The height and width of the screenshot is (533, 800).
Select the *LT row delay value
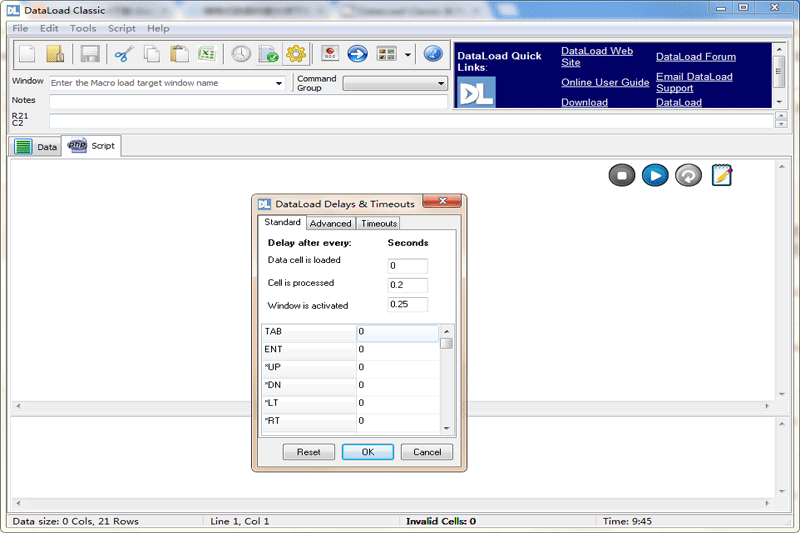point(397,403)
